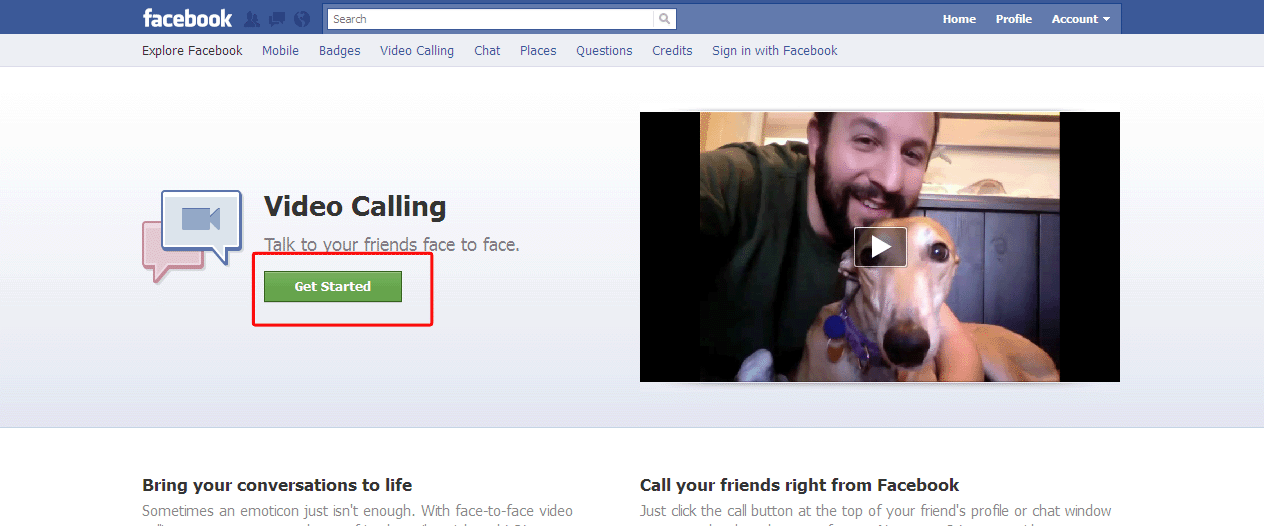This screenshot has width=1264, height=526.
Task: Open Sign in with Facebook tab
Action: click(775, 51)
